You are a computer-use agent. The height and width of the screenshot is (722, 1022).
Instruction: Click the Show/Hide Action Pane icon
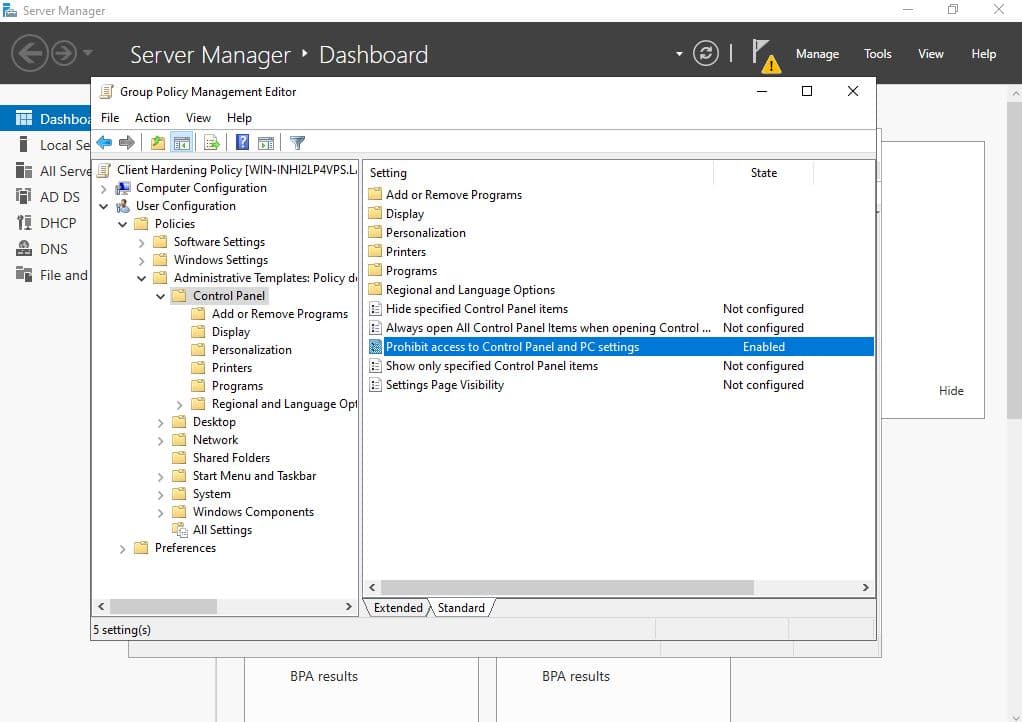tap(266, 143)
